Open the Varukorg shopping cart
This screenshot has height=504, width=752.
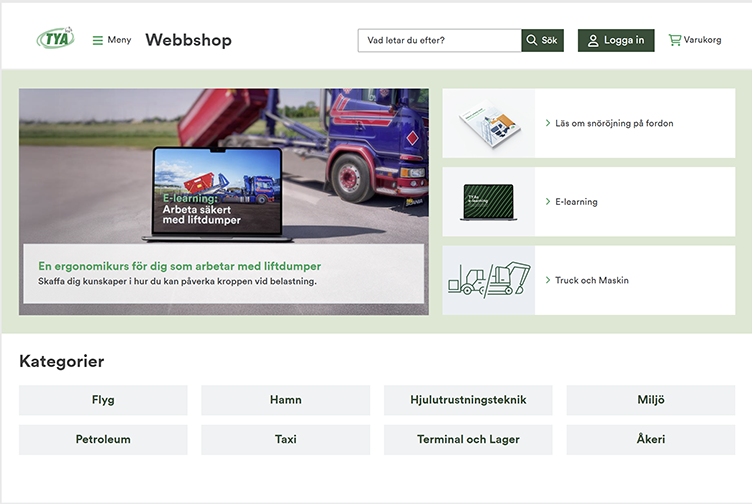click(x=694, y=41)
